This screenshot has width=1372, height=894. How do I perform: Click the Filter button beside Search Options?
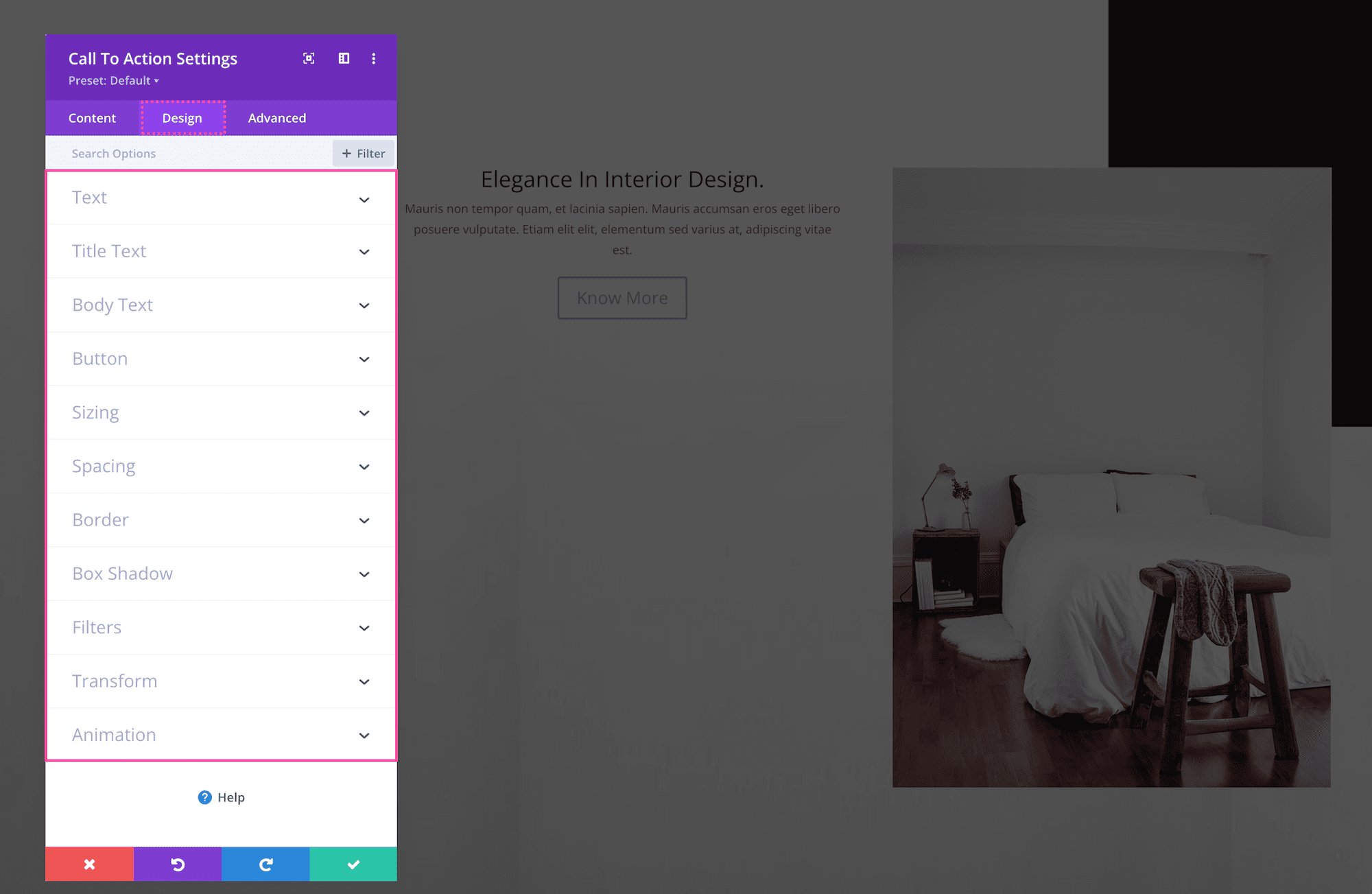pyautogui.click(x=363, y=153)
